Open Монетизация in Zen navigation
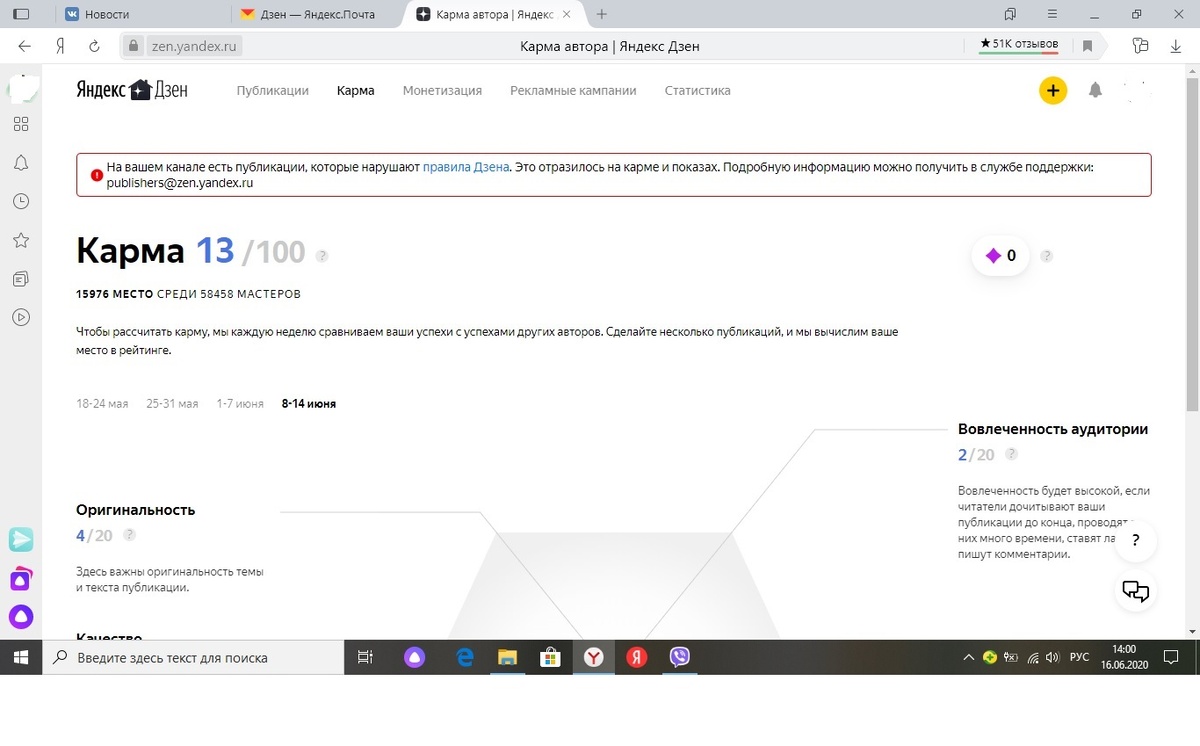Image resolution: width=1200 pixels, height=746 pixels. coord(442,90)
